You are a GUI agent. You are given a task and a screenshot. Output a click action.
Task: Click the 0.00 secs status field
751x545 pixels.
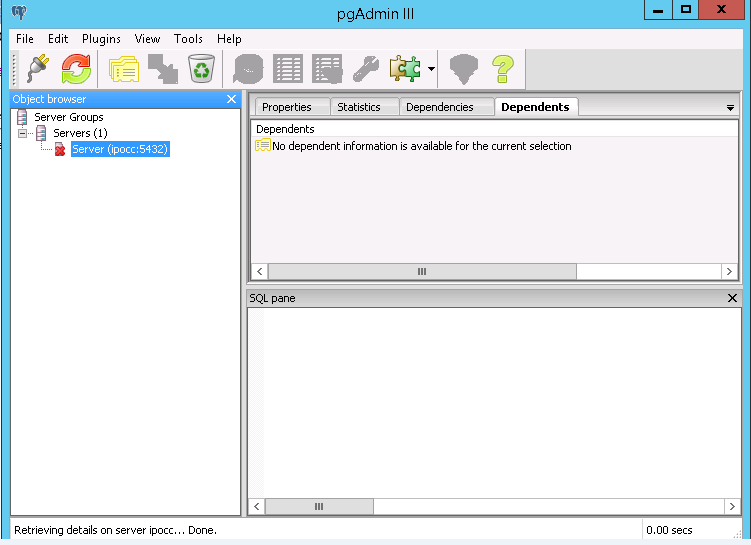tap(669, 530)
